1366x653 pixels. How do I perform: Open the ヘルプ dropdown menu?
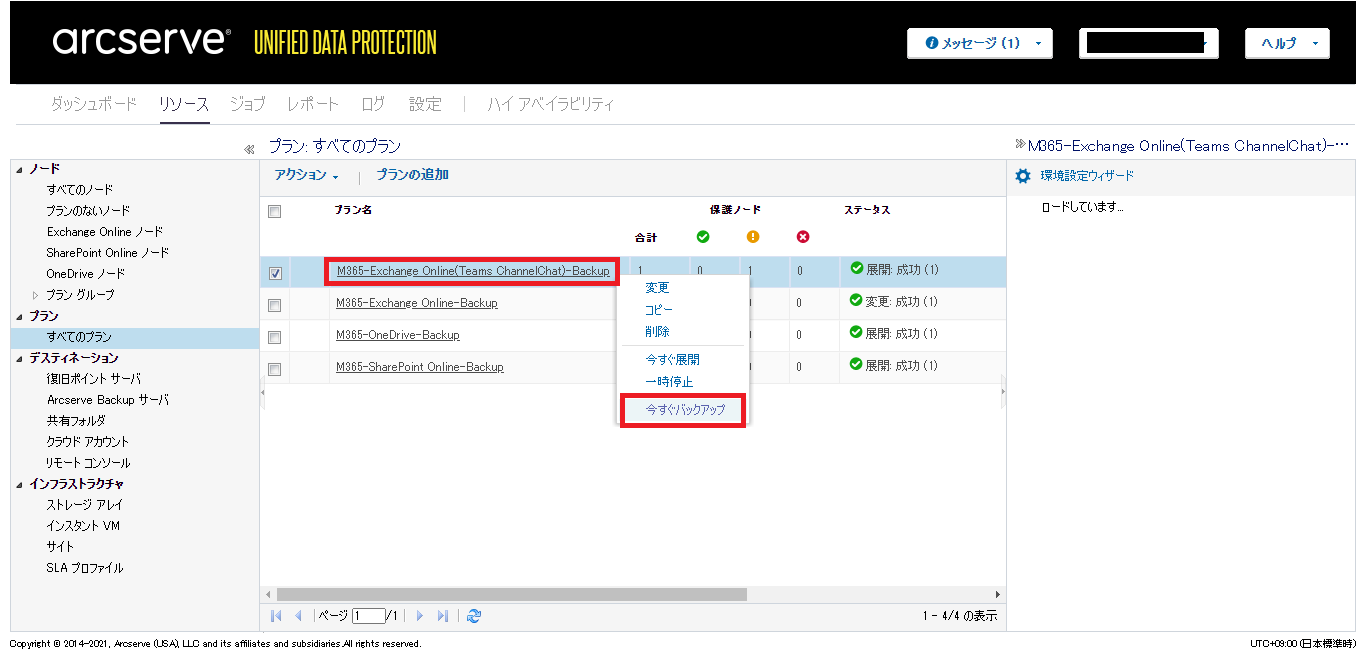click(x=1287, y=43)
